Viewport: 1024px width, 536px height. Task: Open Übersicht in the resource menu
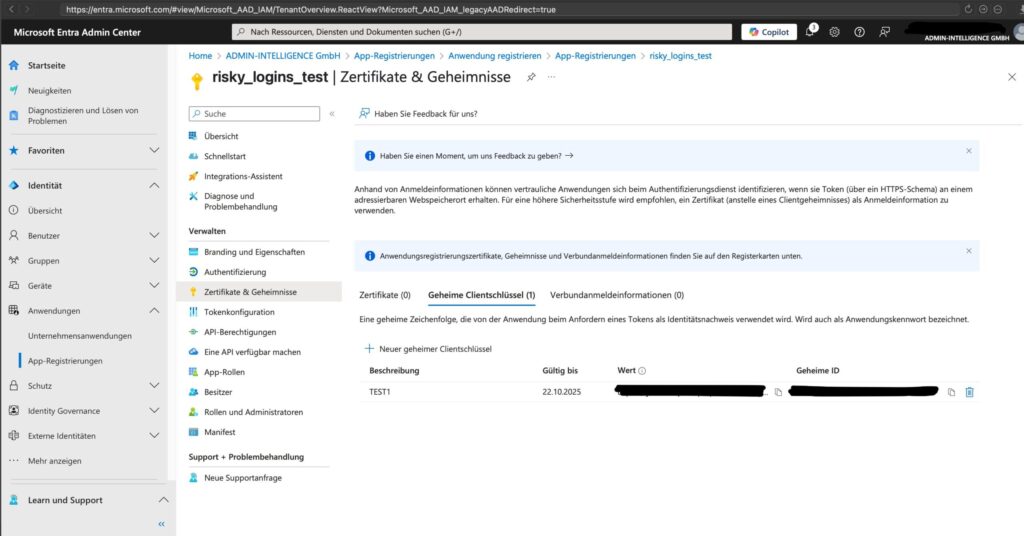(221, 136)
